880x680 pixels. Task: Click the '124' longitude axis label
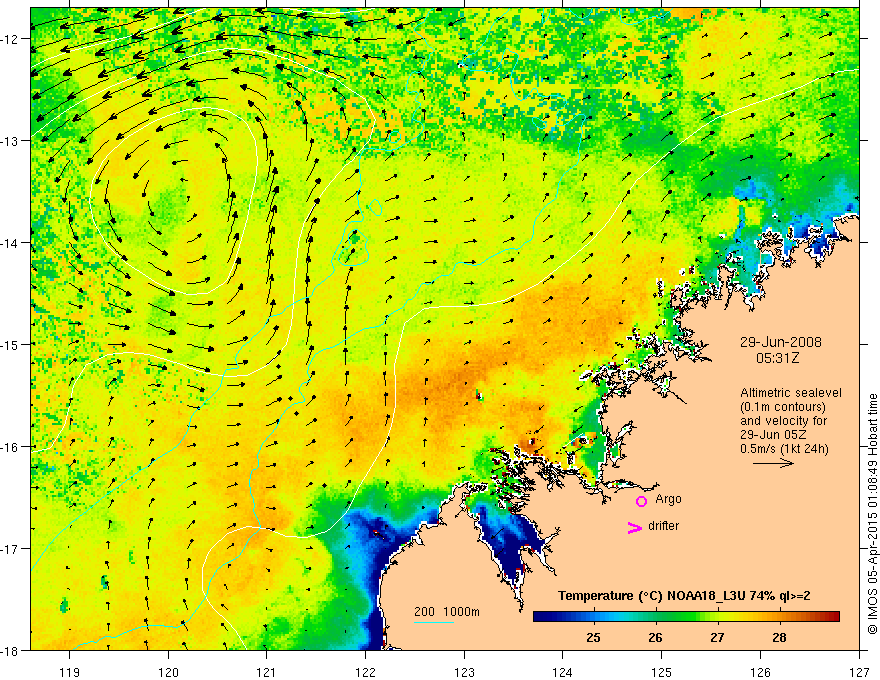tap(563, 672)
